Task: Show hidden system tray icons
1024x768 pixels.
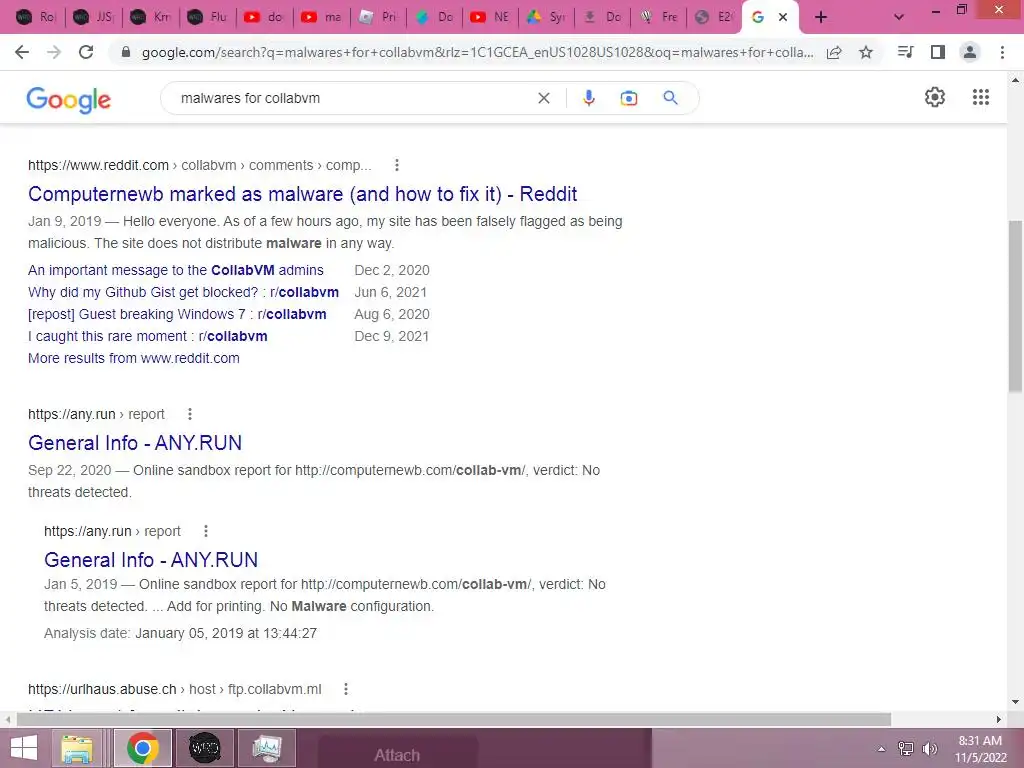Action: point(881,749)
